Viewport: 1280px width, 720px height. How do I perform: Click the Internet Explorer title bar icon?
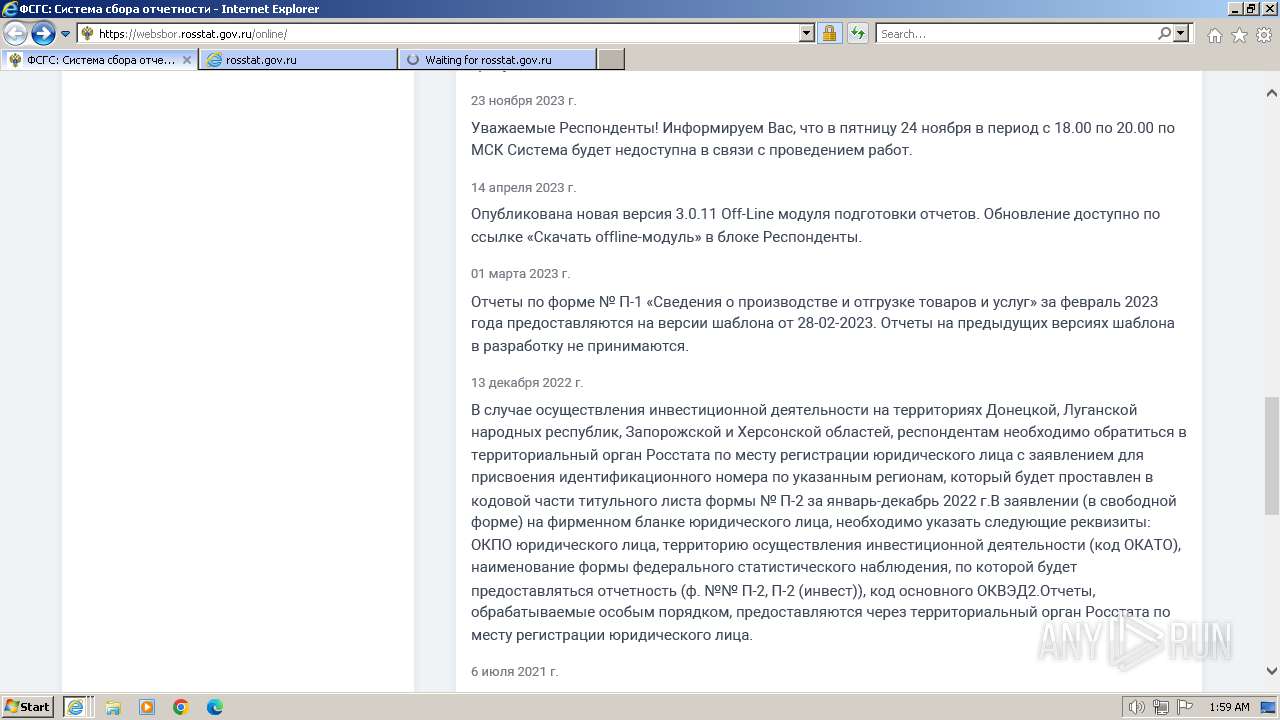9,9
